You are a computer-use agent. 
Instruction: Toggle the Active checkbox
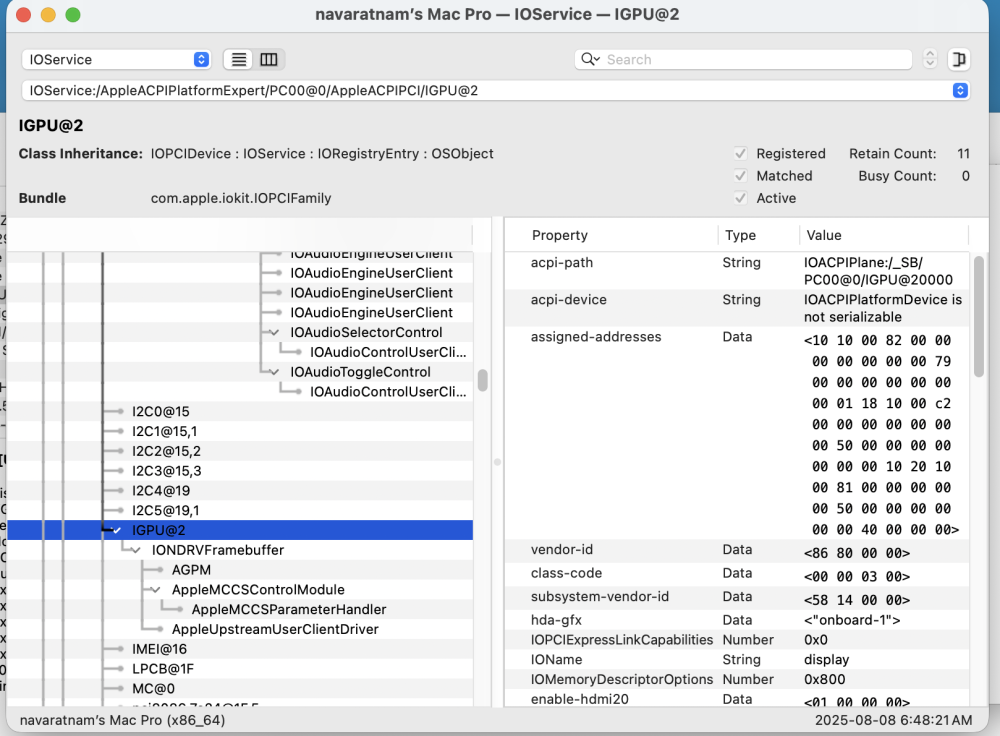[740, 198]
